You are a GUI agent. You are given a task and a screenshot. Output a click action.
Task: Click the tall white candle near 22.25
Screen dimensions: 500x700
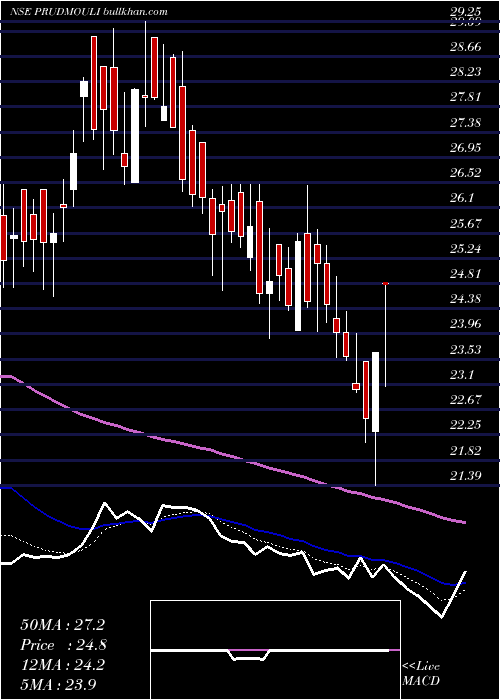coord(375,392)
